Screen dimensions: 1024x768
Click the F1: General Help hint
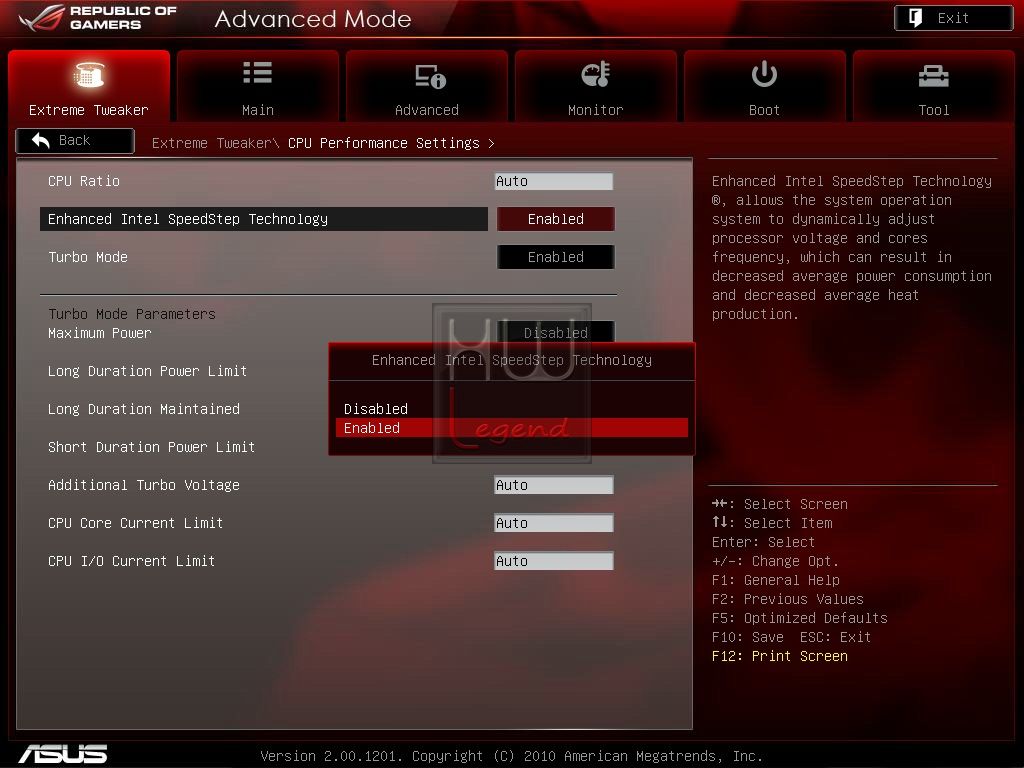coord(776,580)
